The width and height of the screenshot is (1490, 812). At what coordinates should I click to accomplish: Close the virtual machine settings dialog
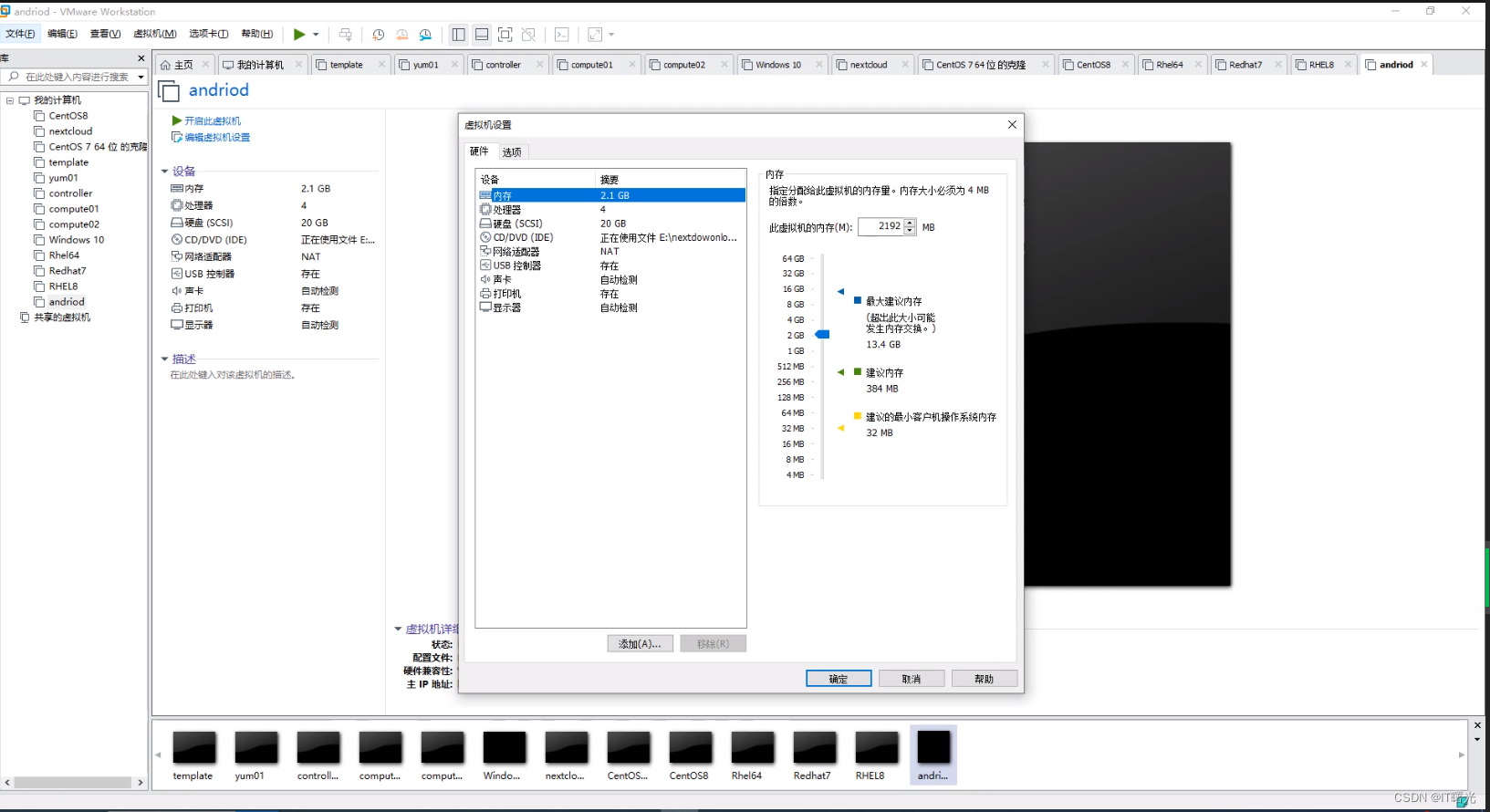(1012, 125)
